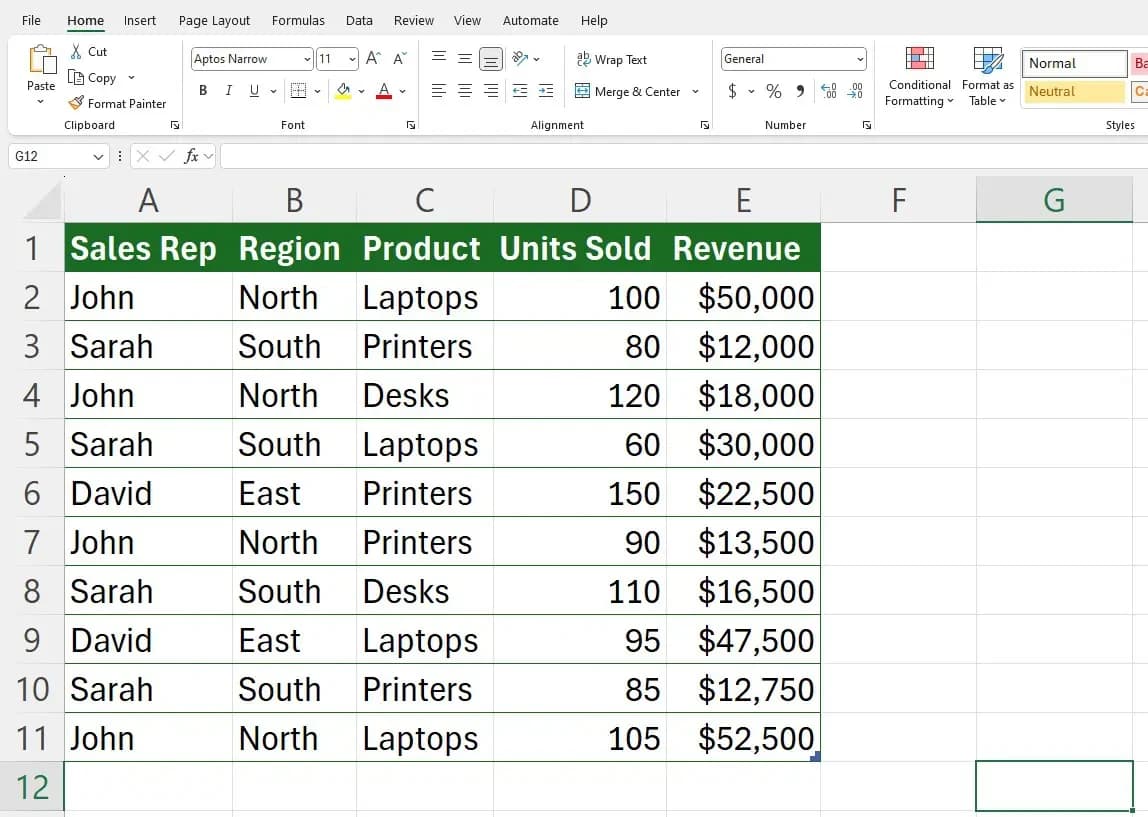Align text to the right
The width and height of the screenshot is (1148, 817).
tap(491, 91)
